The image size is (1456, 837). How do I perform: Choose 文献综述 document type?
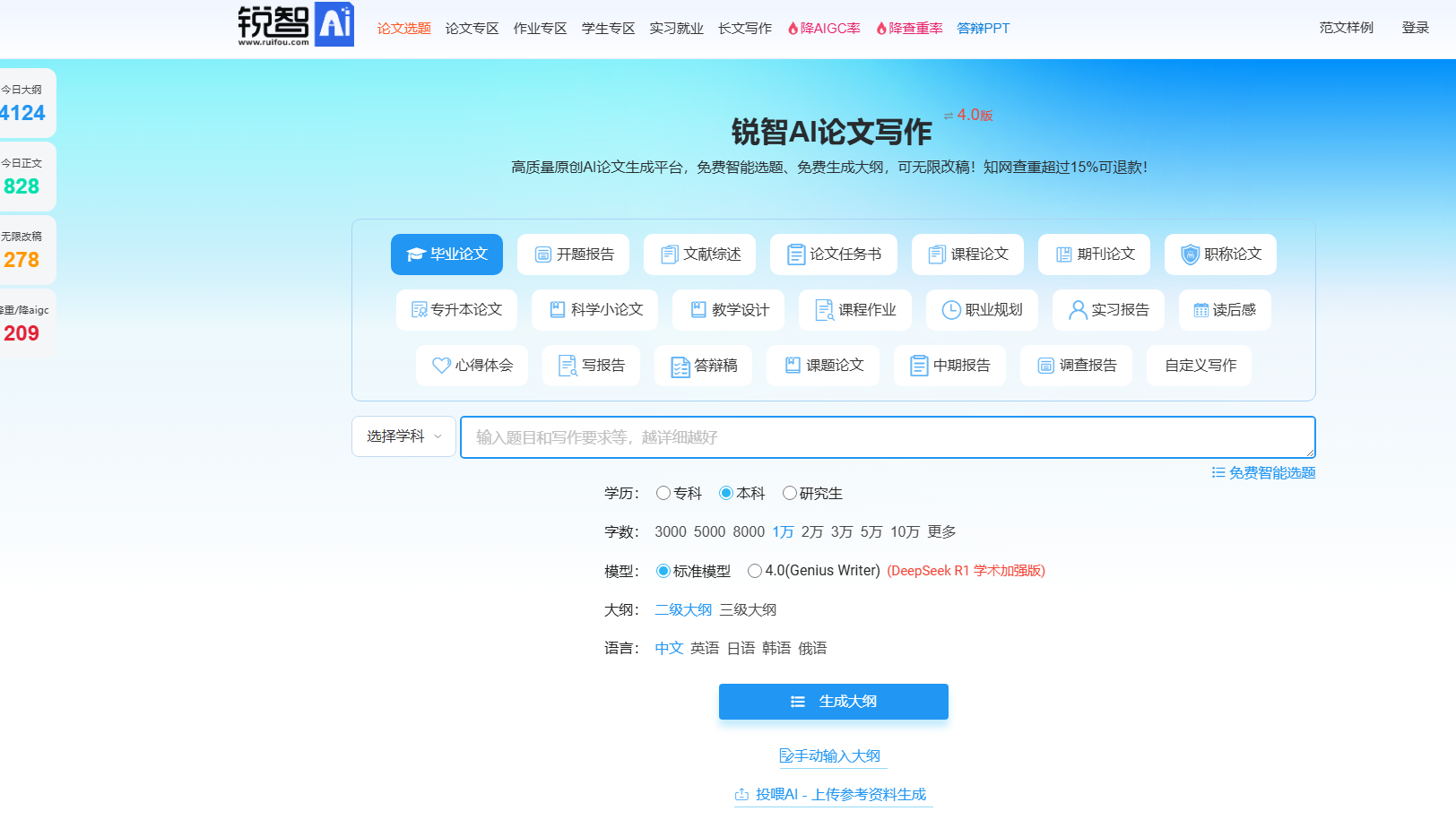tap(700, 255)
